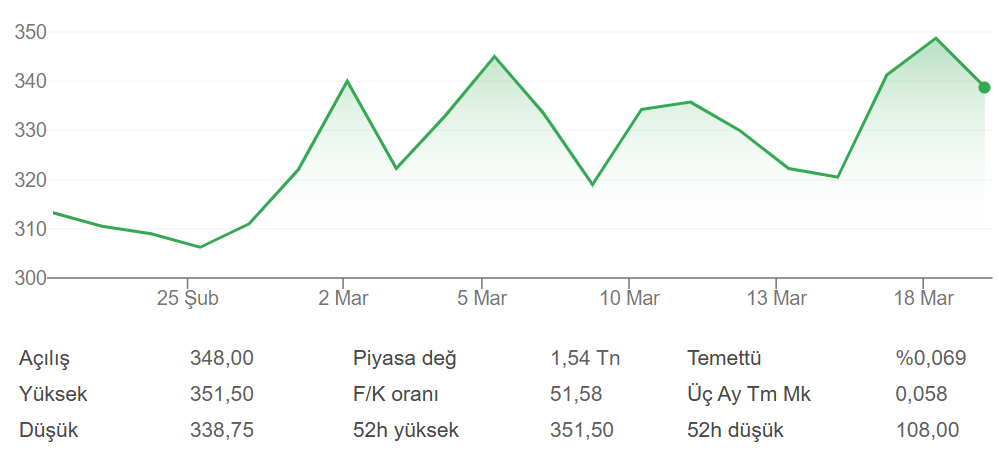Click the green end-point dot on chart
Screen dimensions: 999x462
click(x=984, y=88)
